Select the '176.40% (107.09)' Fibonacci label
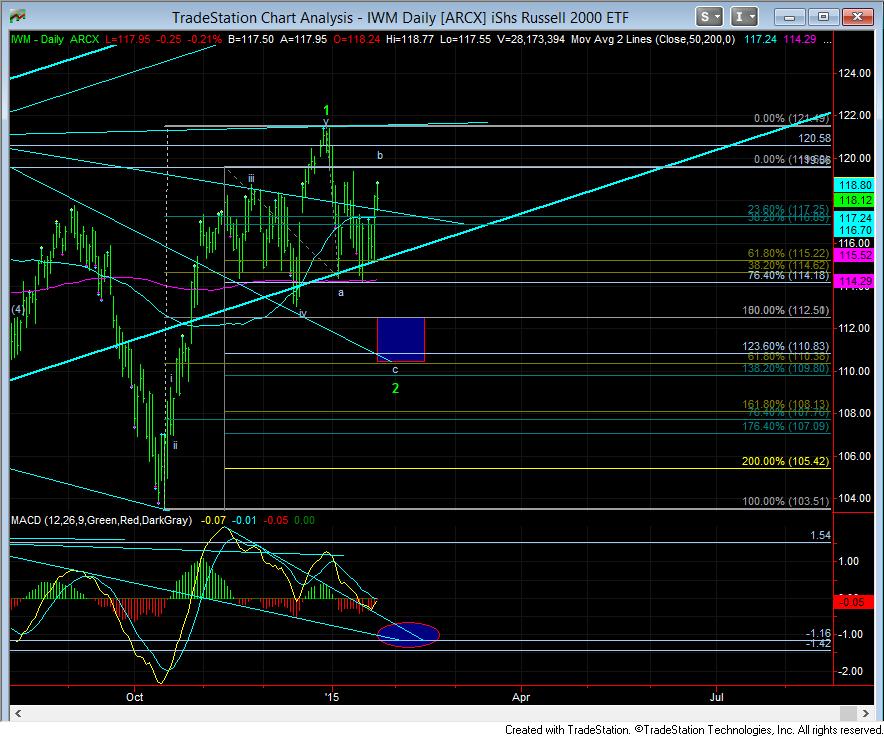 pos(785,426)
